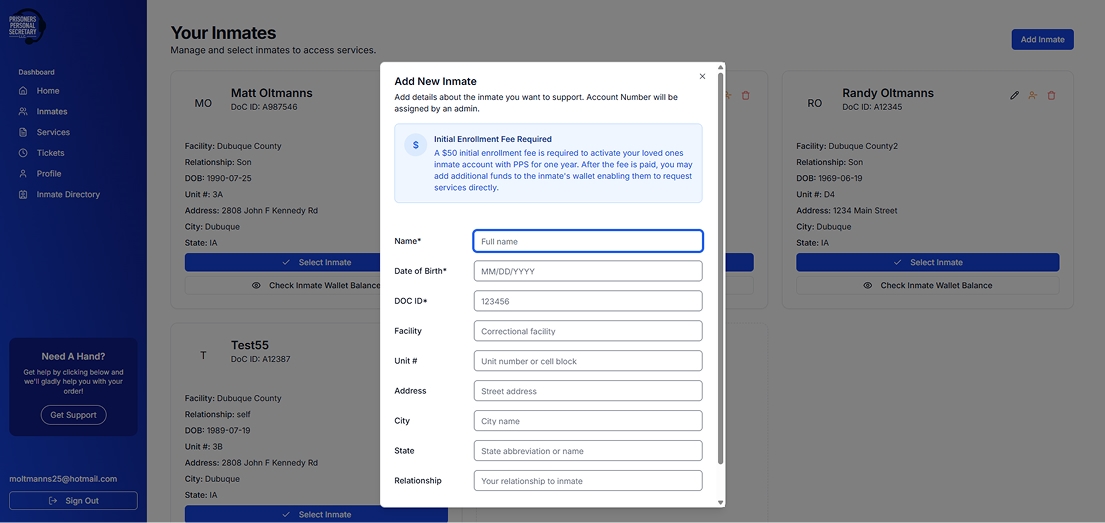
Task: Click the edit pencil icon for Randy Oltmanns
Action: click(1014, 96)
